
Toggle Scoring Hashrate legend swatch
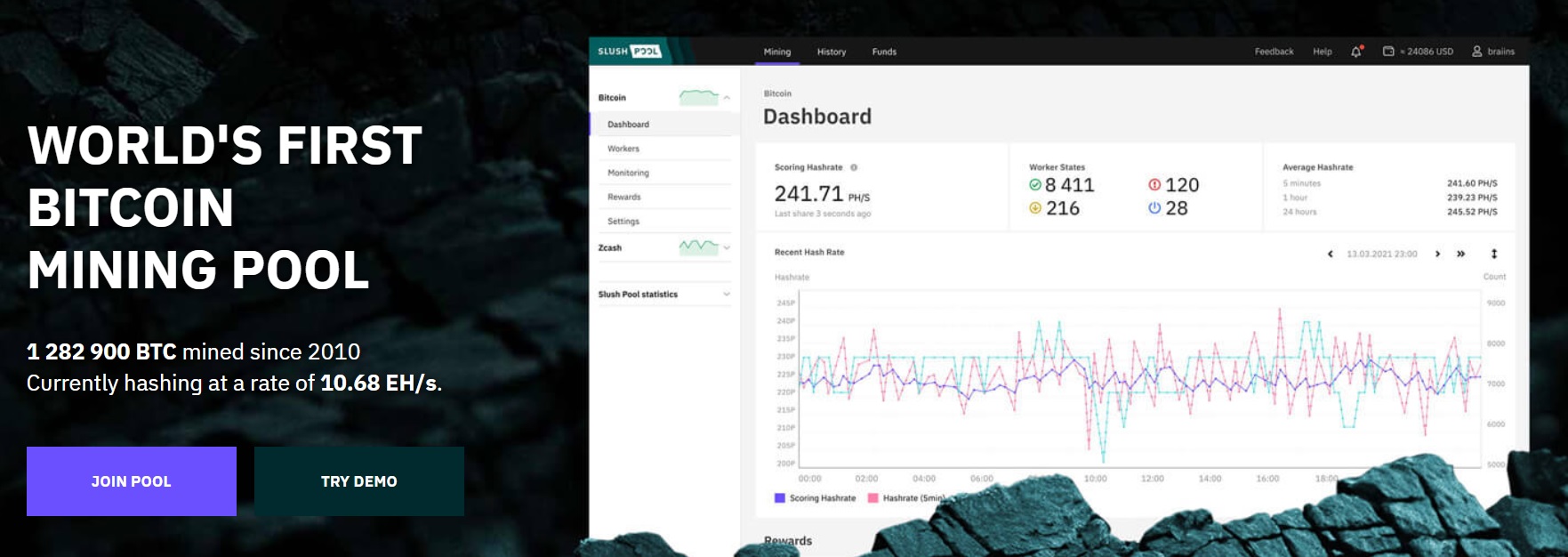point(780,498)
